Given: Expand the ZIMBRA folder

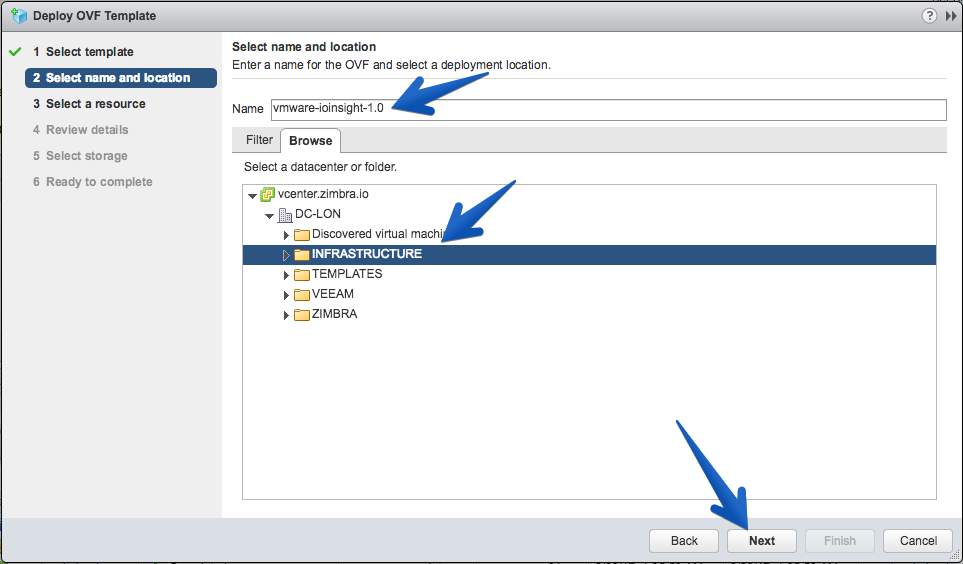Looking at the screenshot, I should (286, 315).
